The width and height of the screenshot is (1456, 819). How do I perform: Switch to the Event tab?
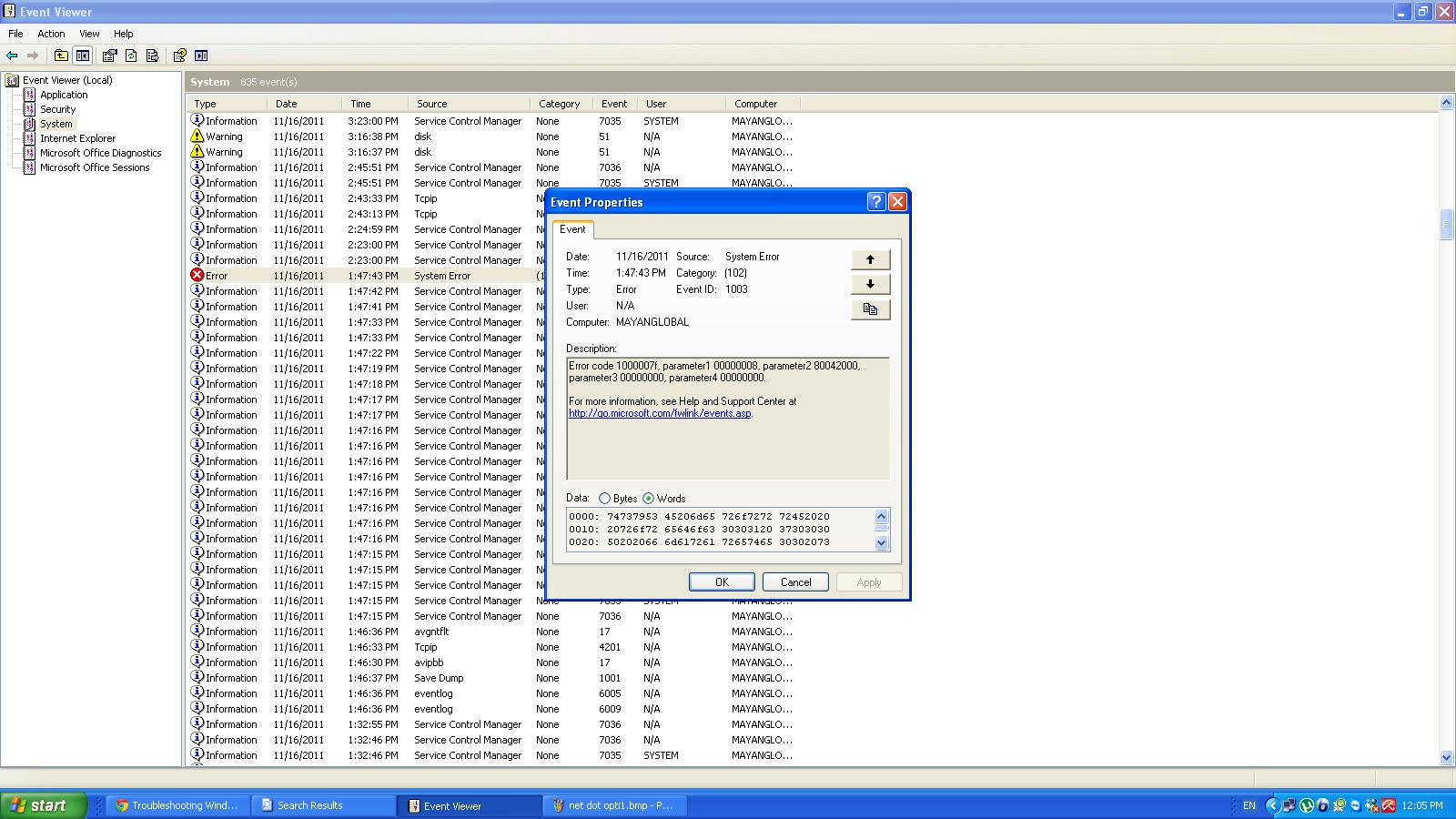[573, 229]
